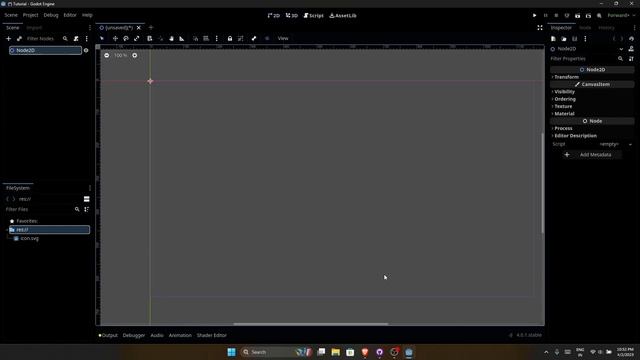
Task: Reset zoom by clicking 100 % label
Action: pyautogui.click(x=120, y=56)
